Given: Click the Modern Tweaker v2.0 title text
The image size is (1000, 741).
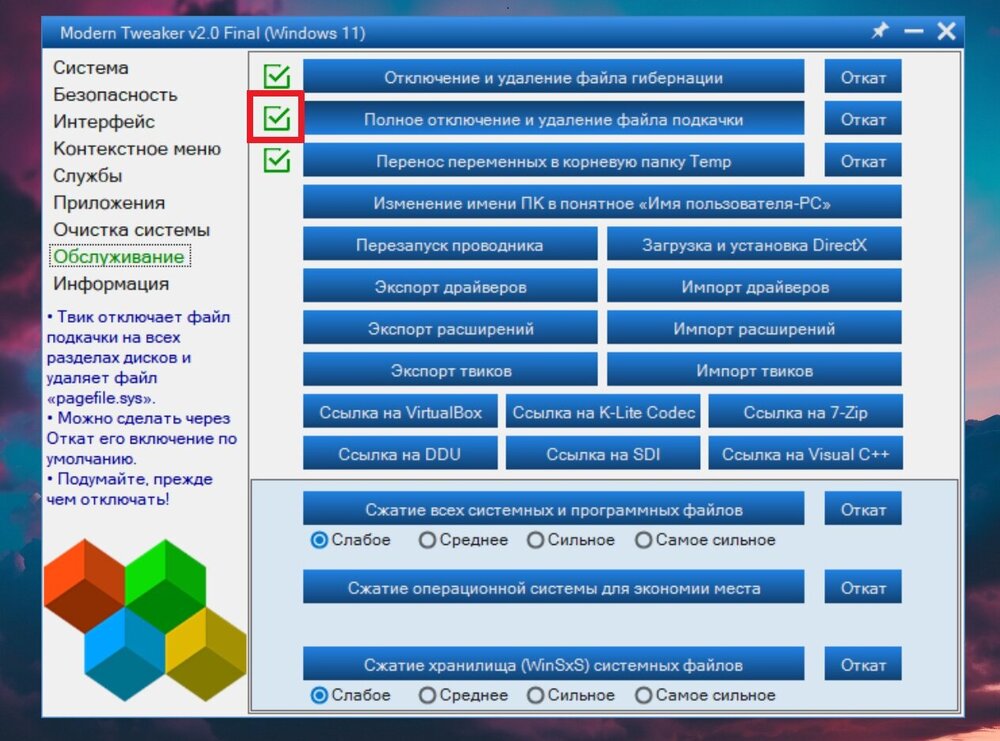Looking at the screenshot, I should [x=212, y=33].
